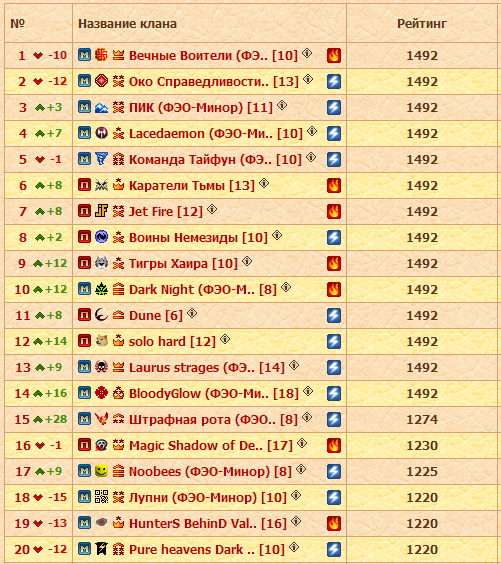
Task: Open the Око Справедливости clan link
Action: click(214, 82)
